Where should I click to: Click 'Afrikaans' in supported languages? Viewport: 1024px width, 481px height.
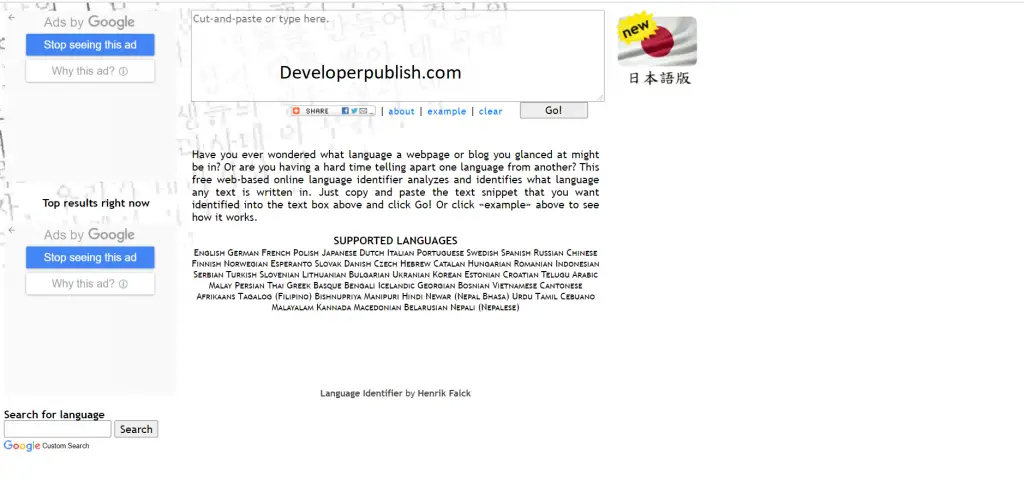pos(216,296)
